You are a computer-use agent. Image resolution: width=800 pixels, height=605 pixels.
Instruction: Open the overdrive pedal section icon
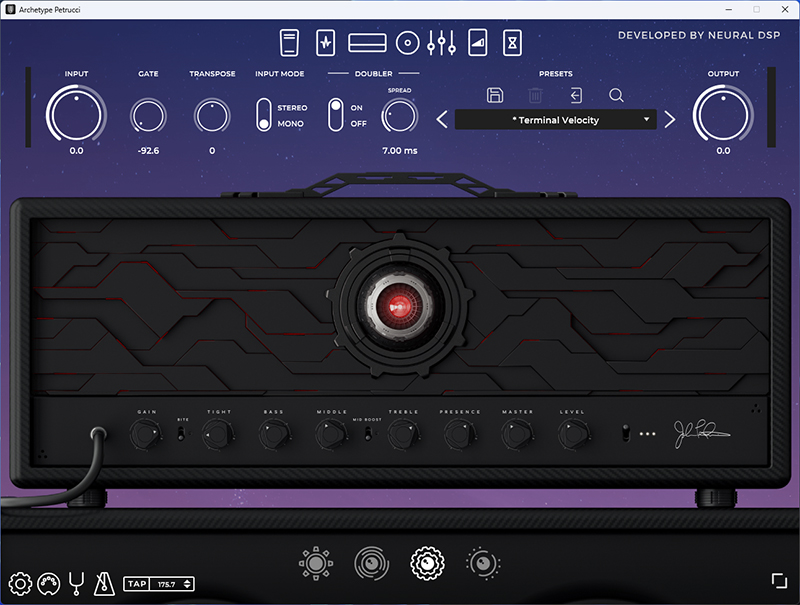coord(326,42)
